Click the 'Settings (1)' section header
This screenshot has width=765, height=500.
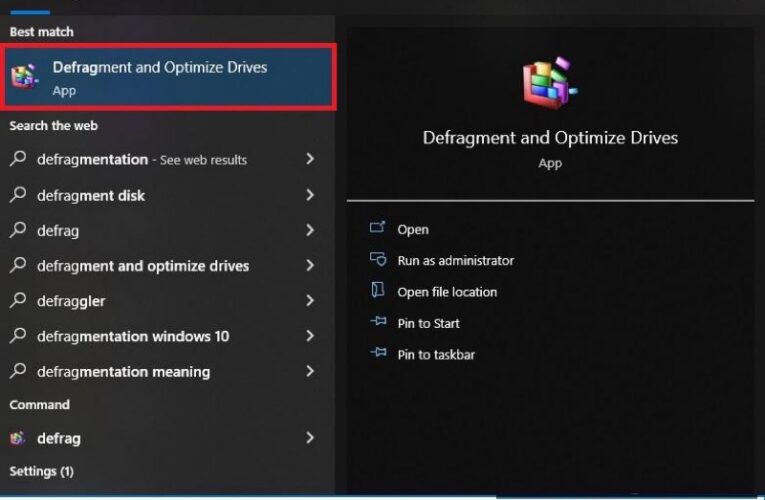click(41, 471)
